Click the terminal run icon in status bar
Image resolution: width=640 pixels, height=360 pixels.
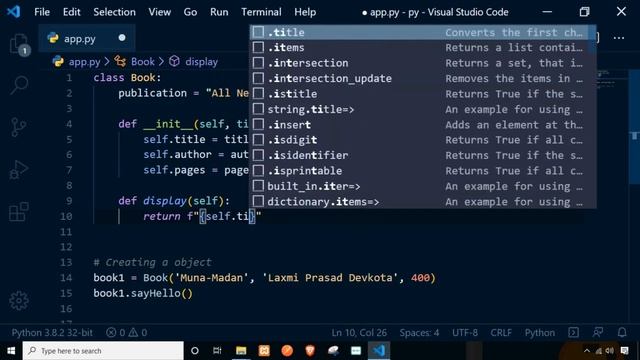pyautogui.click(x=573, y=333)
